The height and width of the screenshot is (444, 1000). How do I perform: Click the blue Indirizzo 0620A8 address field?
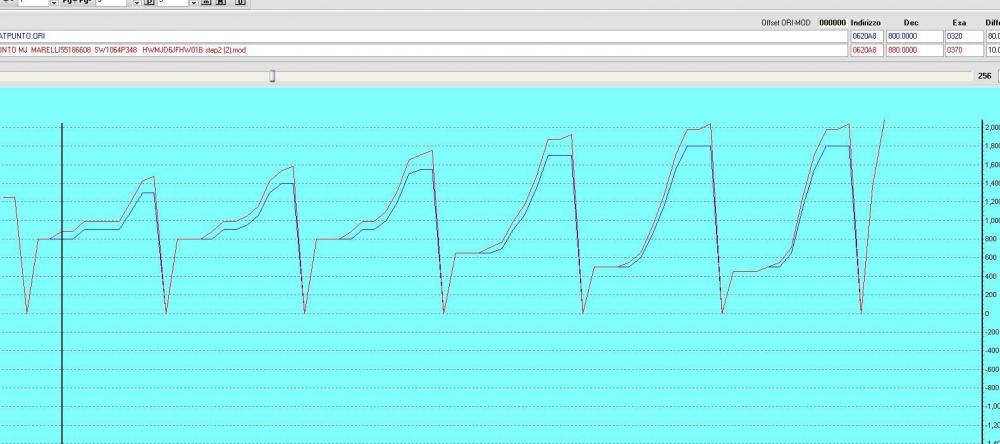(865, 35)
